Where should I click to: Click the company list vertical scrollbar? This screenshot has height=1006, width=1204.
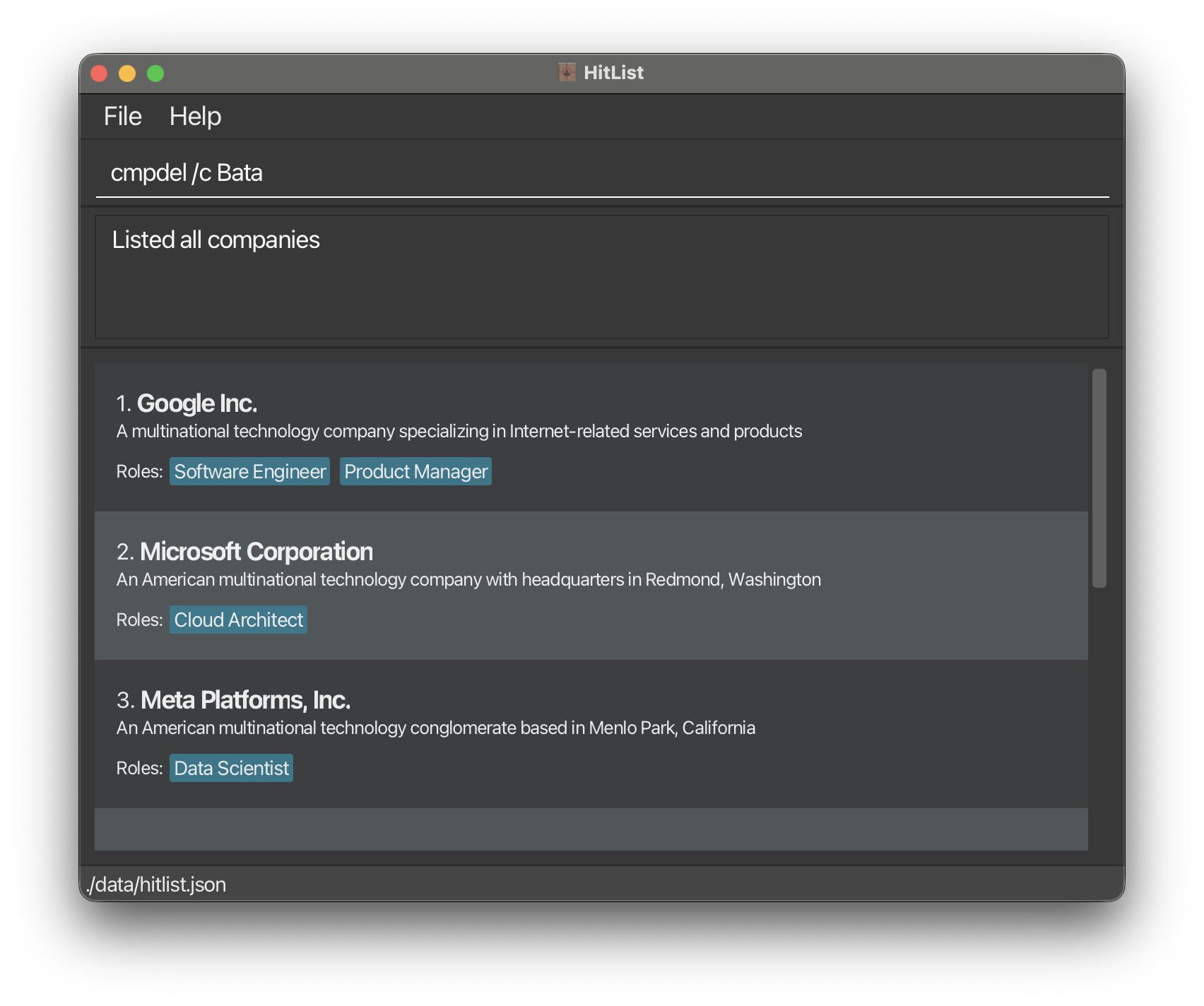[1099, 478]
